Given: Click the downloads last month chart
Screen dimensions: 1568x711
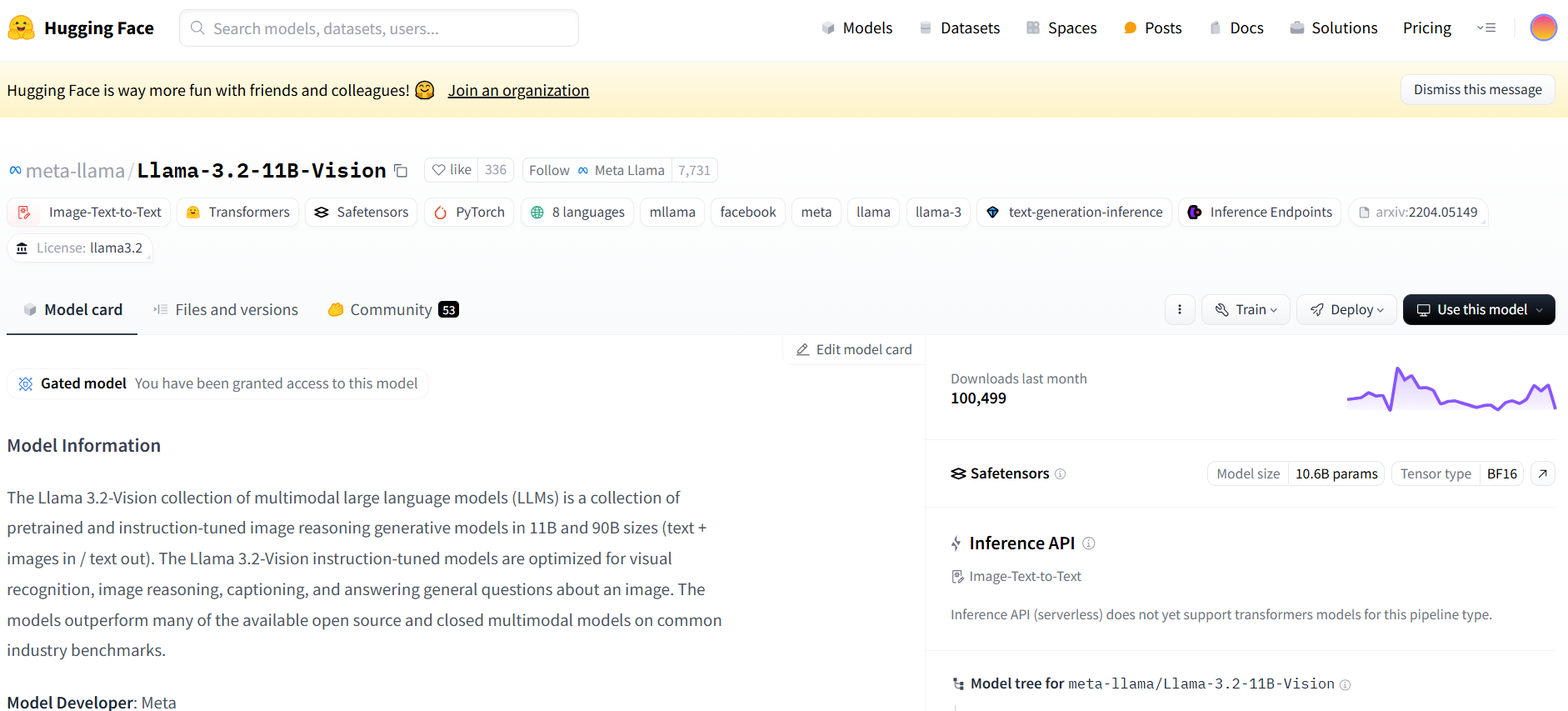Looking at the screenshot, I should tap(1451, 389).
